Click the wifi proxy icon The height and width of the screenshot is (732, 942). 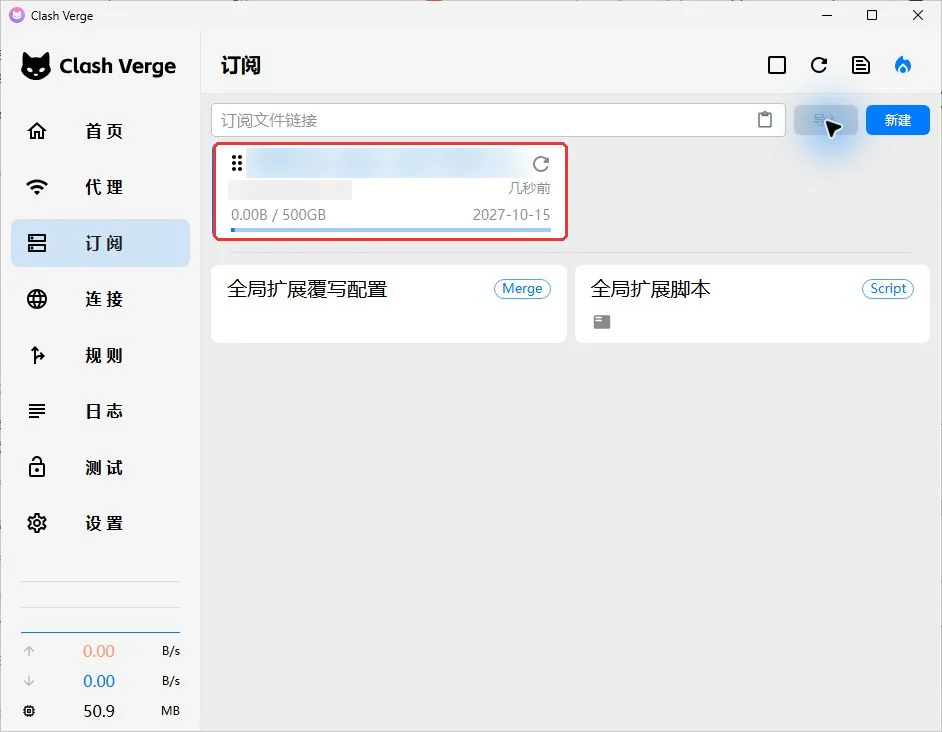37,187
